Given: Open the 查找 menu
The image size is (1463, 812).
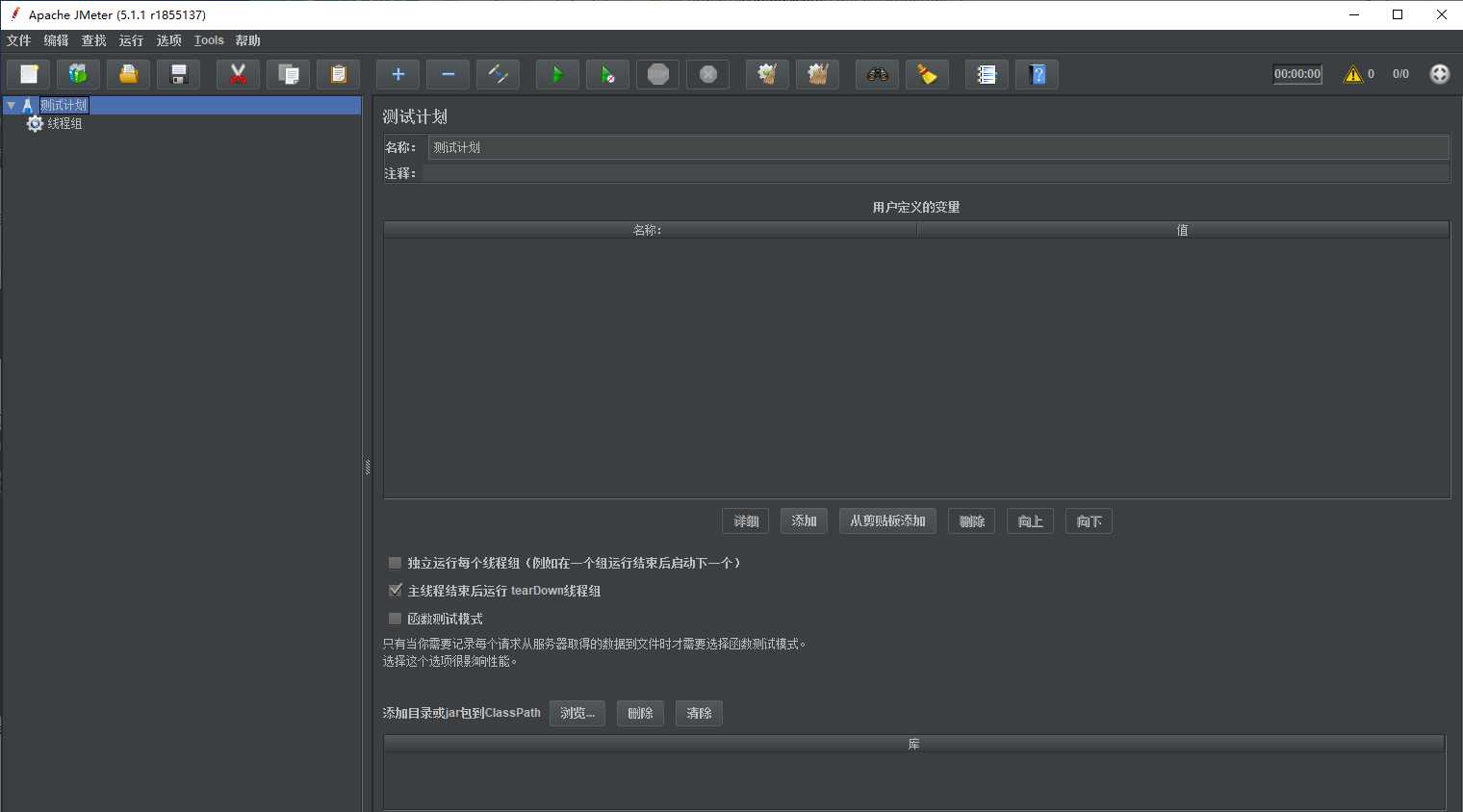Looking at the screenshot, I should click(93, 40).
